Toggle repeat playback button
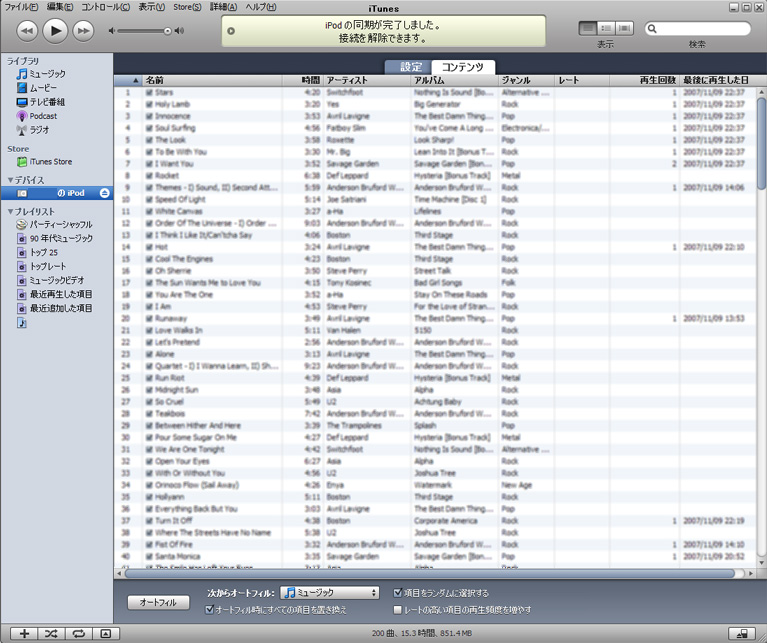 (x=78, y=634)
